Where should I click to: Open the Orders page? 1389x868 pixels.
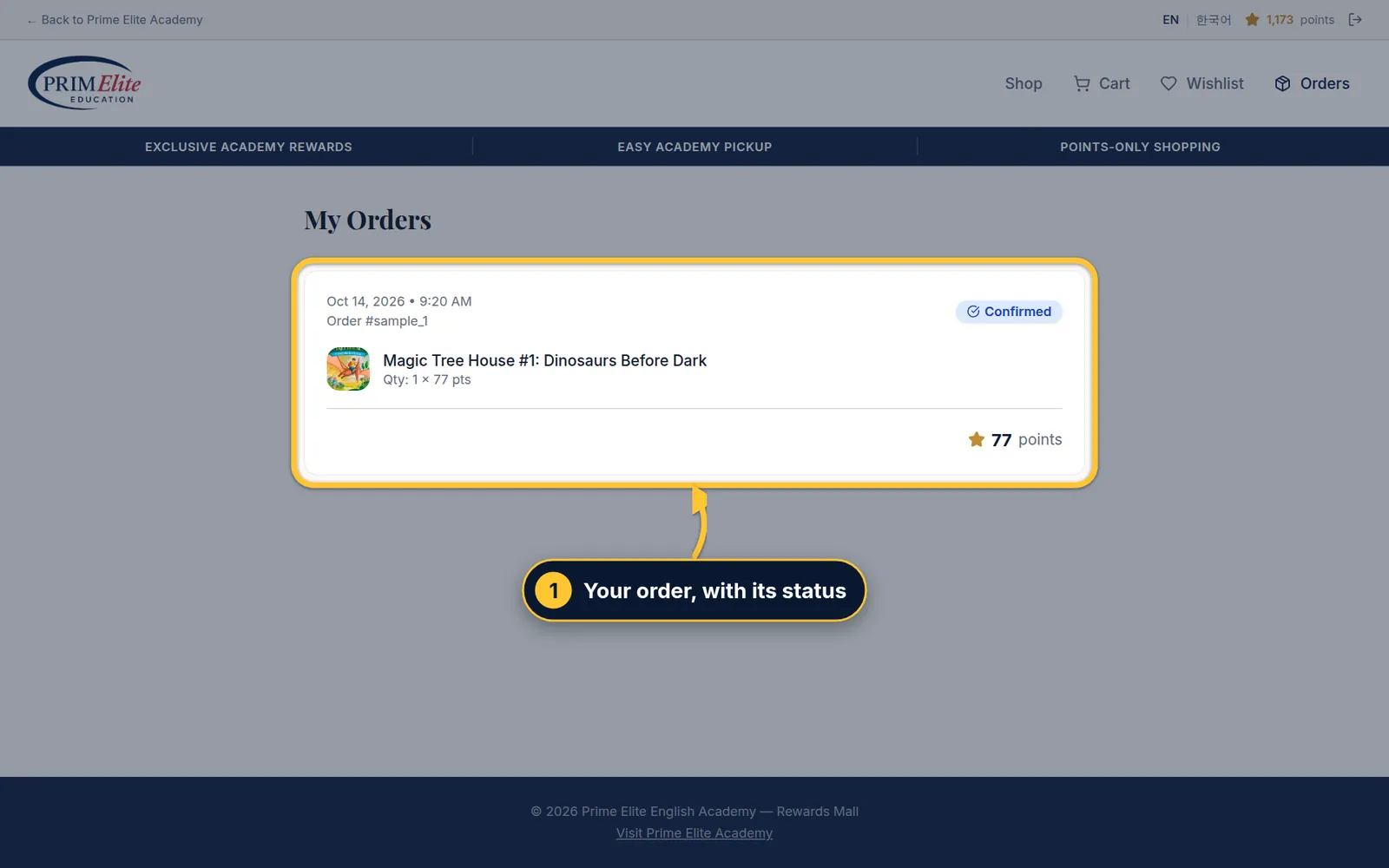[1312, 83]
